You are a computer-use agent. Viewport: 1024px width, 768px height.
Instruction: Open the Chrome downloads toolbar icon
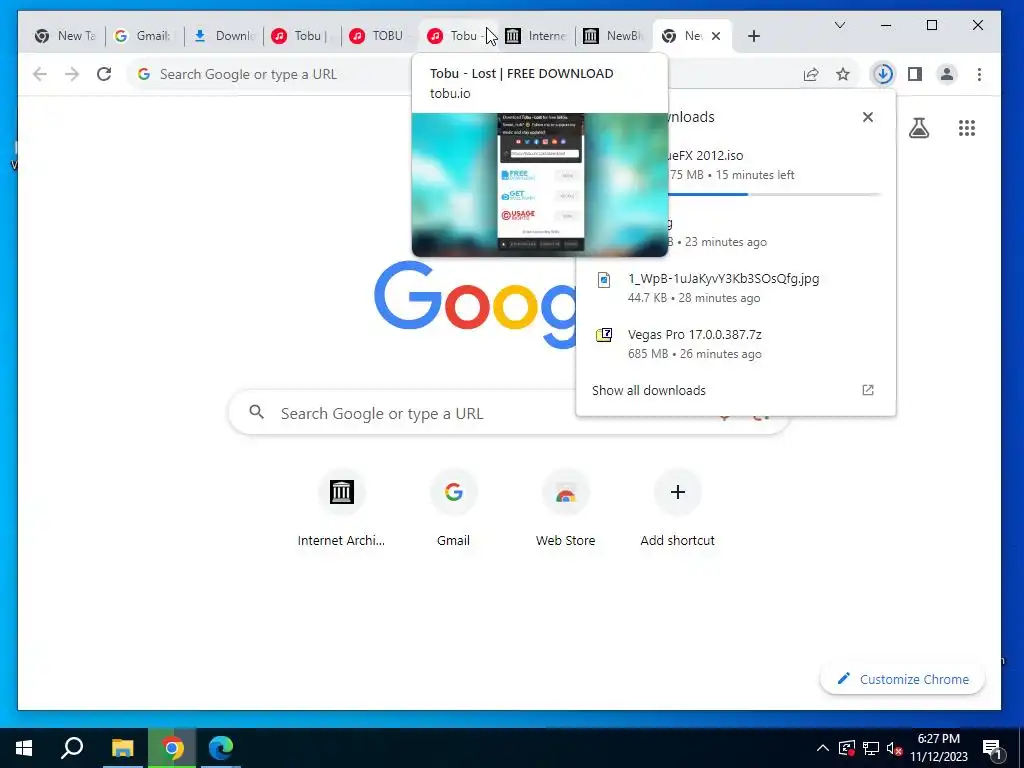click(883, 74)
